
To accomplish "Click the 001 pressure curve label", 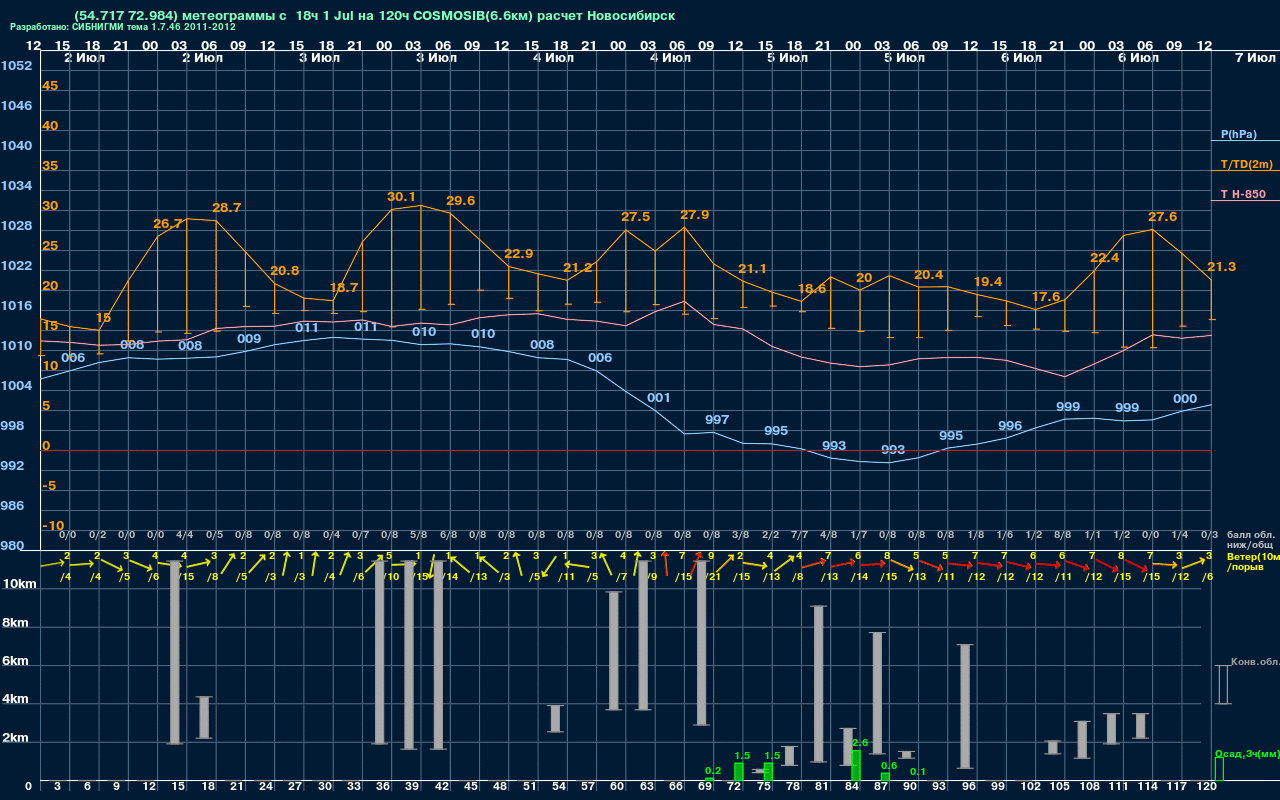I will (x=658, y=398).
